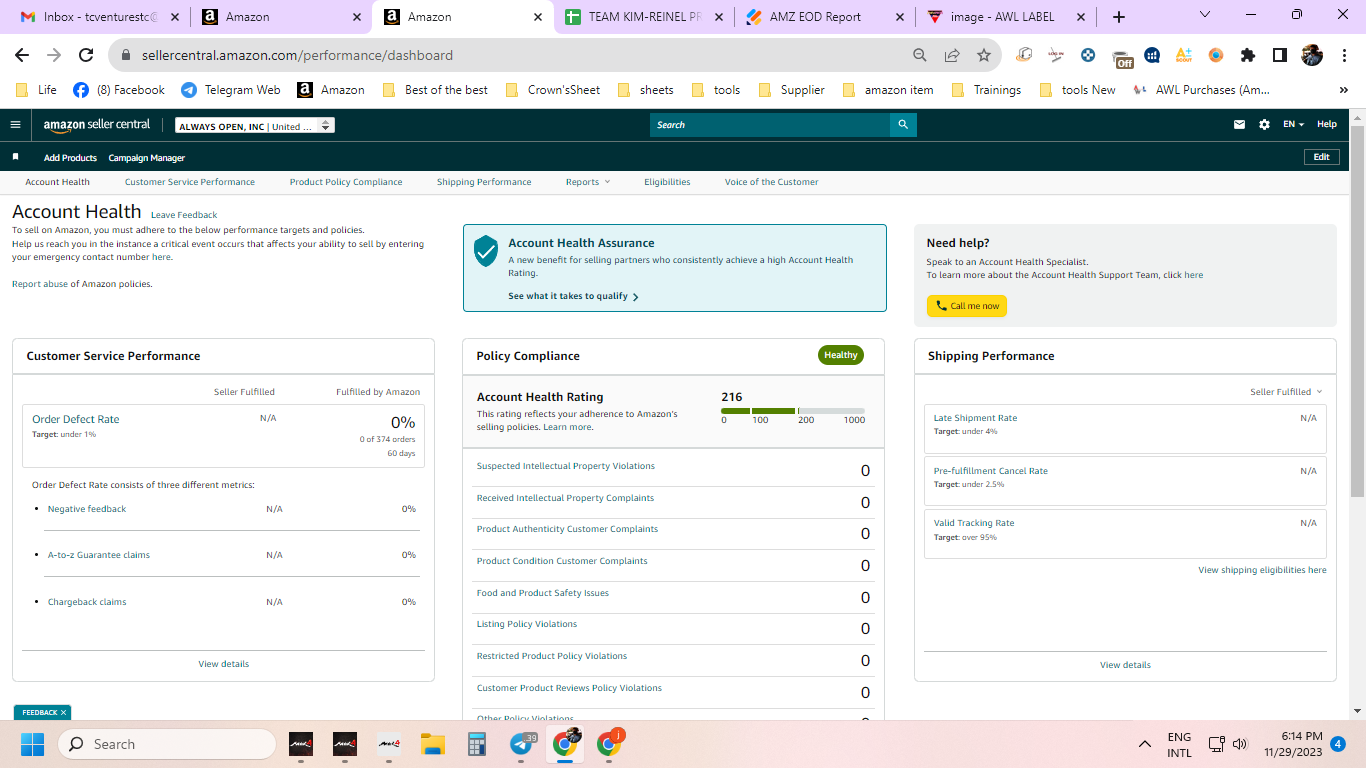Open the Chrome profile avatar
The image size is (1366, 768).
pos(1312,56)
